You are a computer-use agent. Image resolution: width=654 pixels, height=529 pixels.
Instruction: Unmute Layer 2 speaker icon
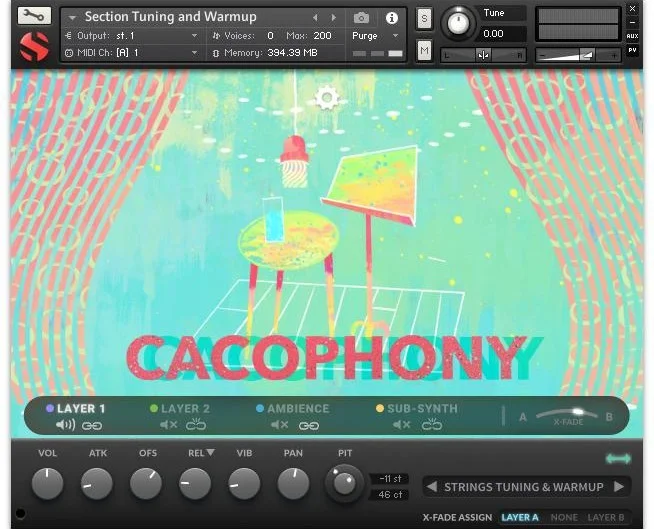[169, 425]
